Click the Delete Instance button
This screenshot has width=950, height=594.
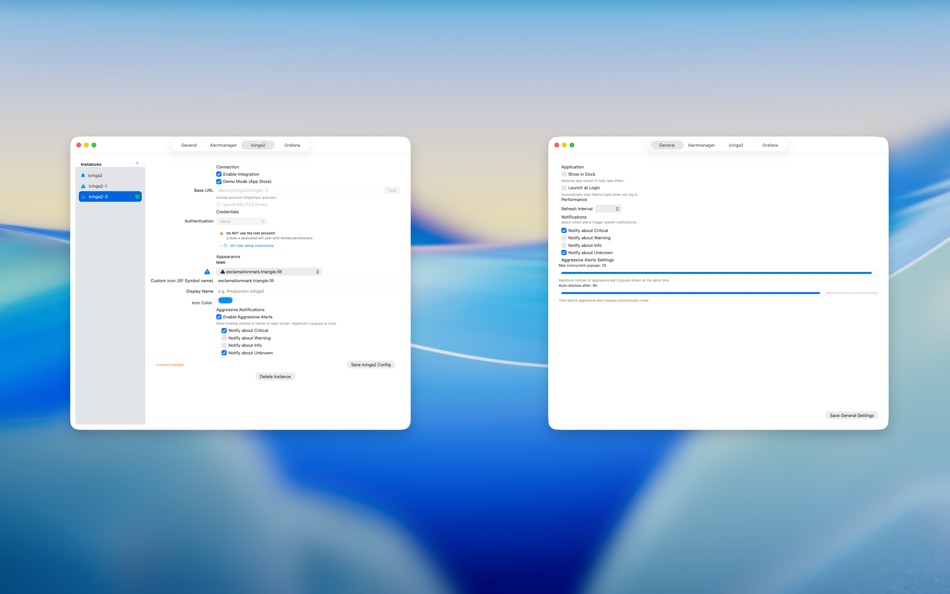[274, 376]
